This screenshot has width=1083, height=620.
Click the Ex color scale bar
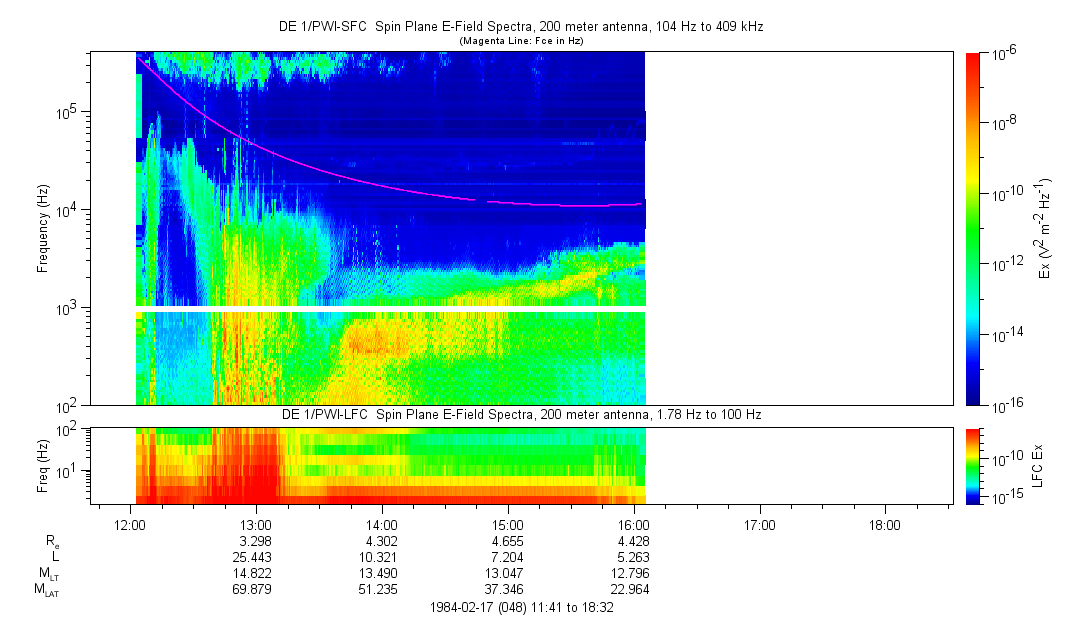tap(974, 229)
